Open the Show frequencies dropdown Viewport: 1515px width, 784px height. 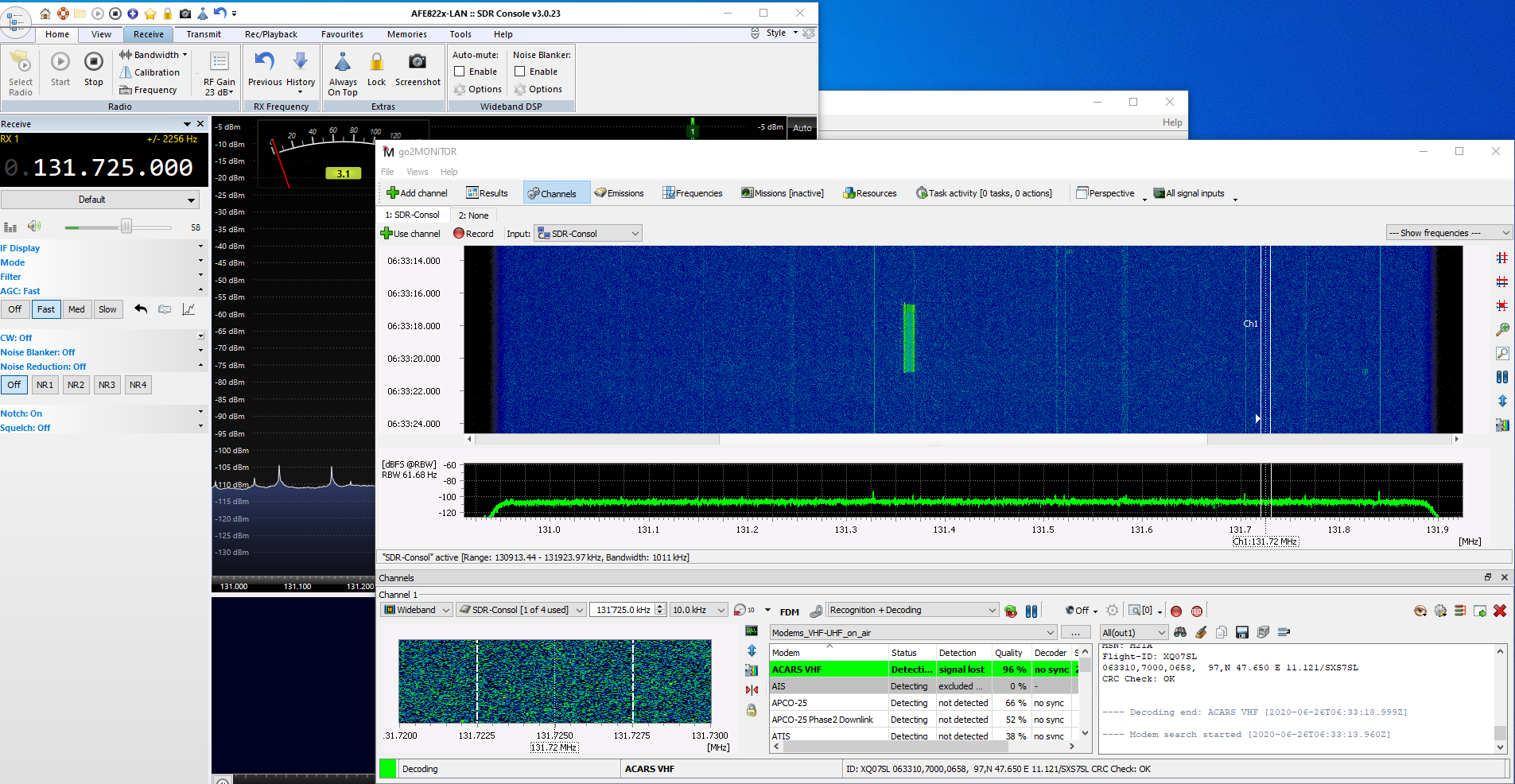1447,233
